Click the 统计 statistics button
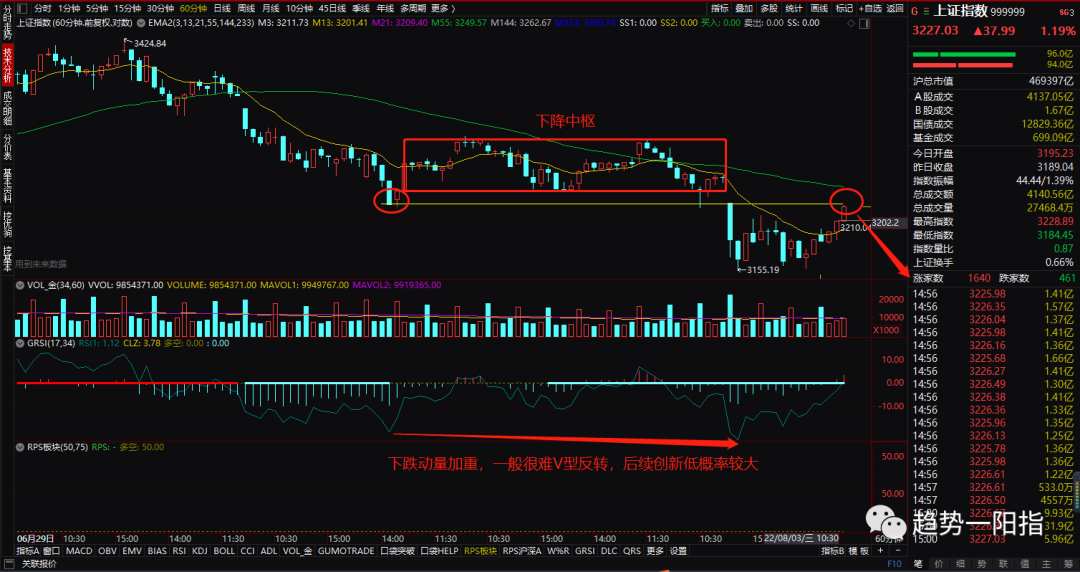This screenshot has width=1080, height=572. (793, 8)
